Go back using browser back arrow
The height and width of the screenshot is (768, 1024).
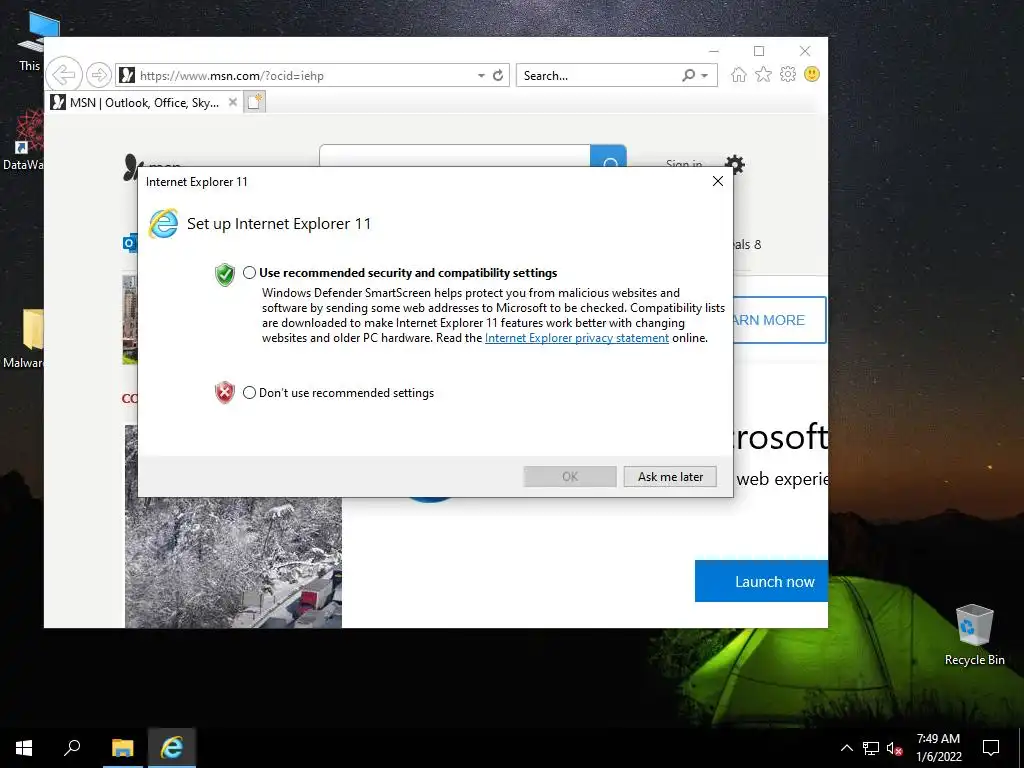coord(64,74)
